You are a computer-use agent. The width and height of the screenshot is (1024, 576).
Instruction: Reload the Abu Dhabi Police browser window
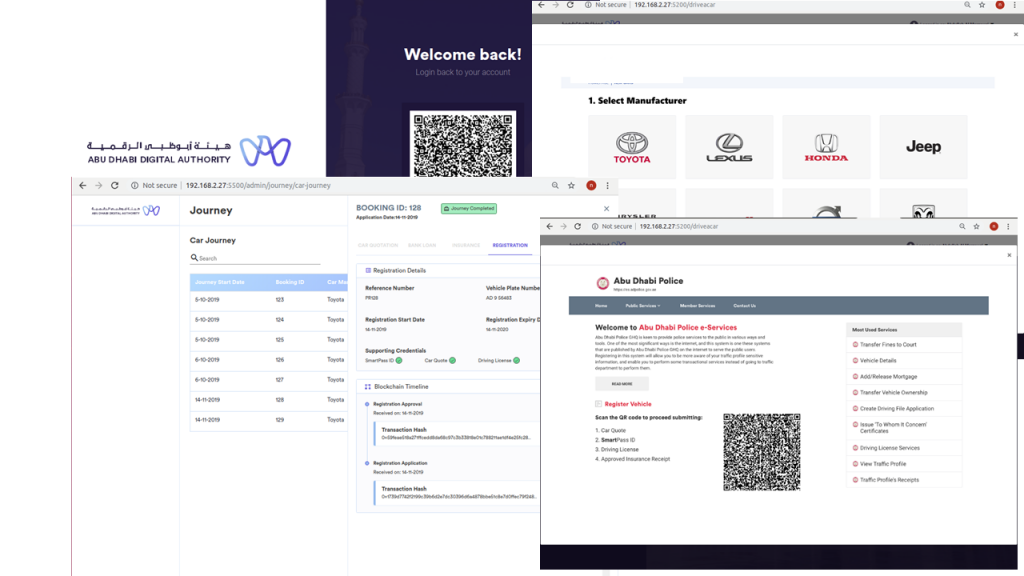tap(577, 227)
